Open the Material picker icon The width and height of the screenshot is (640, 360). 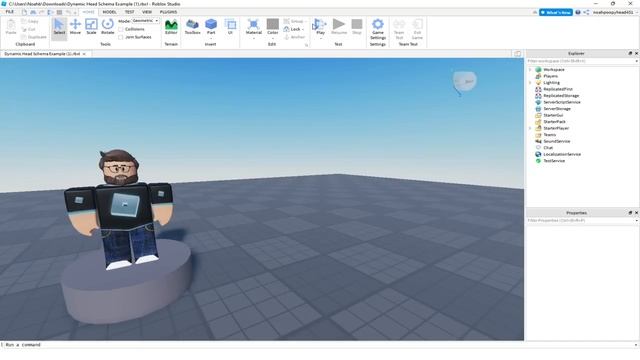point(253,24)
